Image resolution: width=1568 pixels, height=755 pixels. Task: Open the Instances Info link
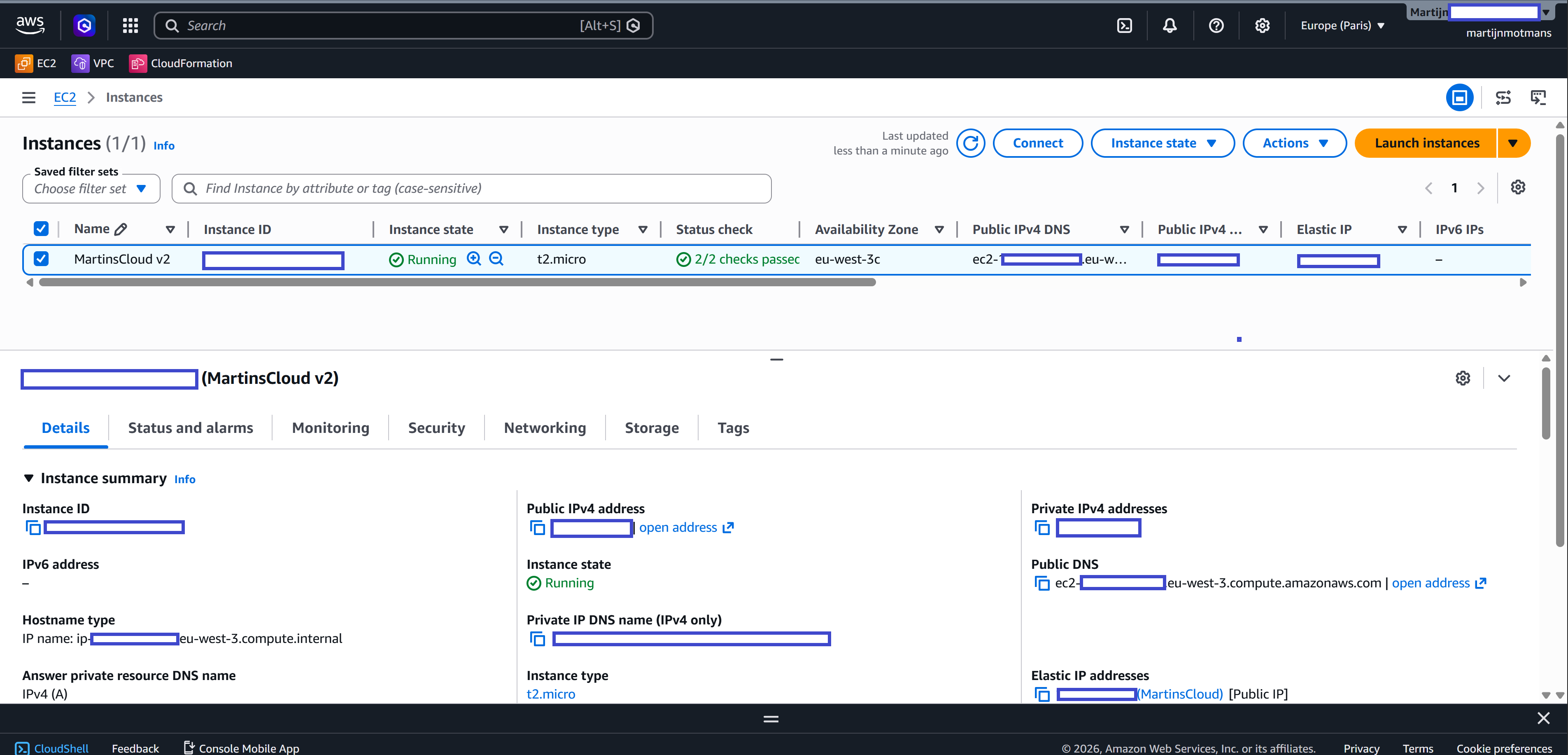pos(164,145)
